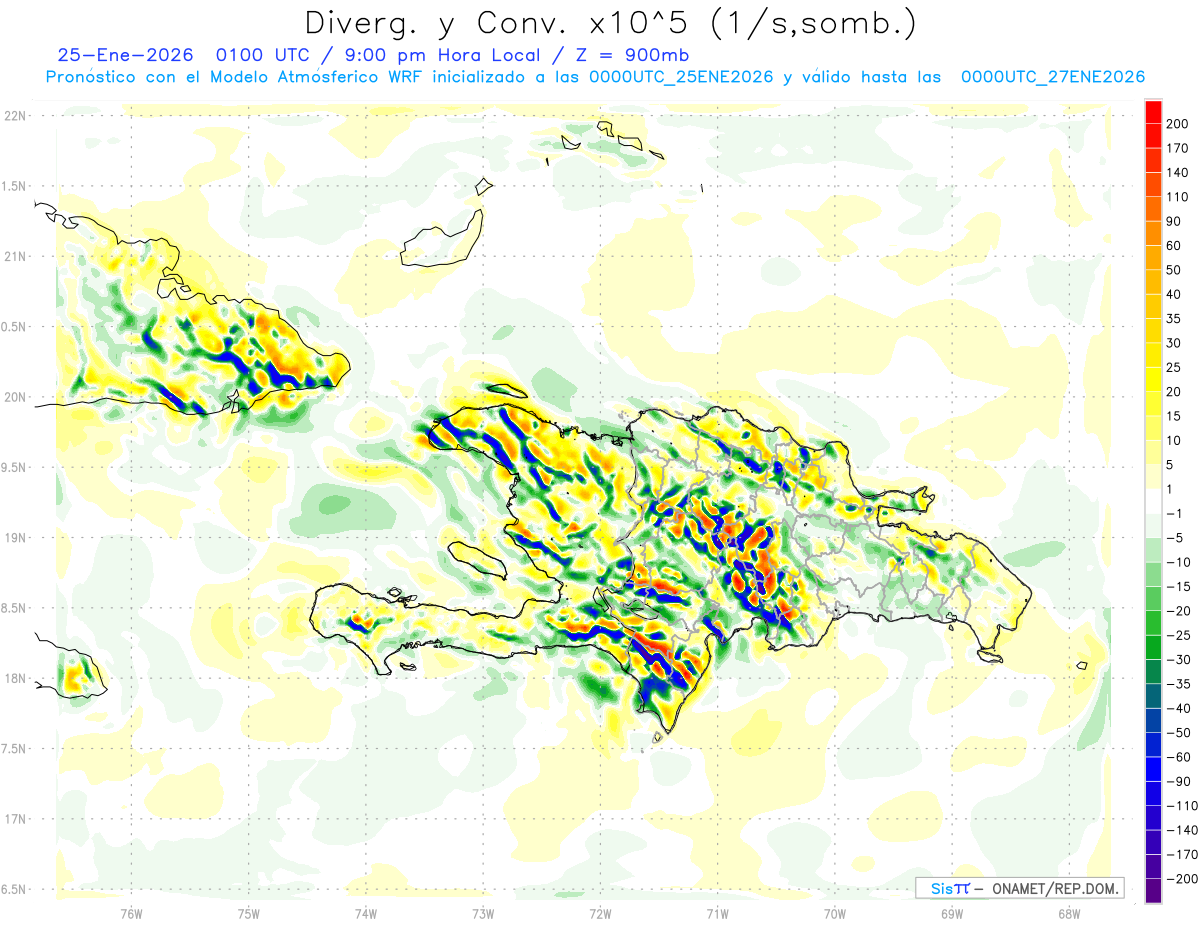Image resolution: width=1200 pixels, height=927 pixels.
Task: Click the longitude label '68W'
Action: 1069,913
